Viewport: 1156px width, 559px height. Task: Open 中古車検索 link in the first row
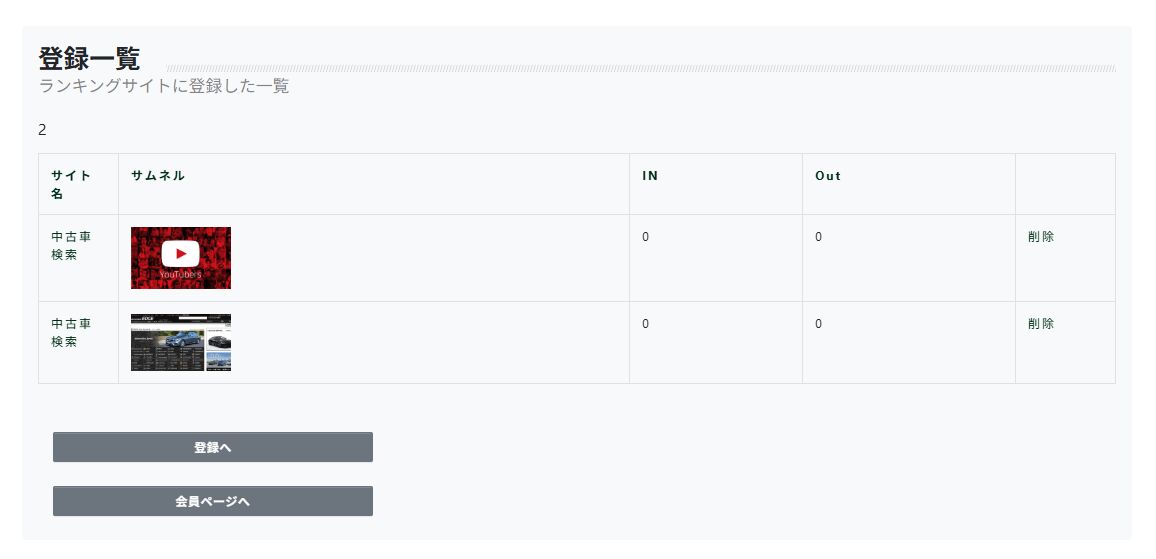pos(71,246)
